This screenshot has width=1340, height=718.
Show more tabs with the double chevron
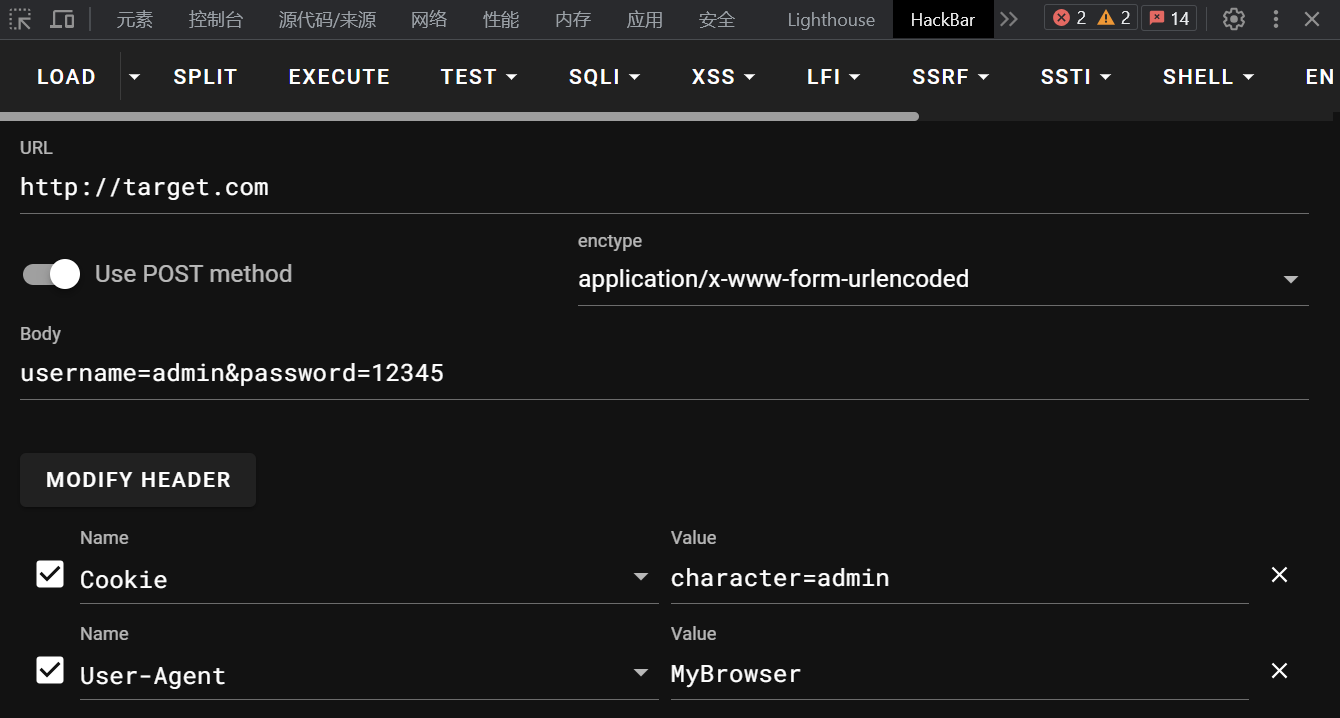pyautogui.click(x=1009, y=19)
